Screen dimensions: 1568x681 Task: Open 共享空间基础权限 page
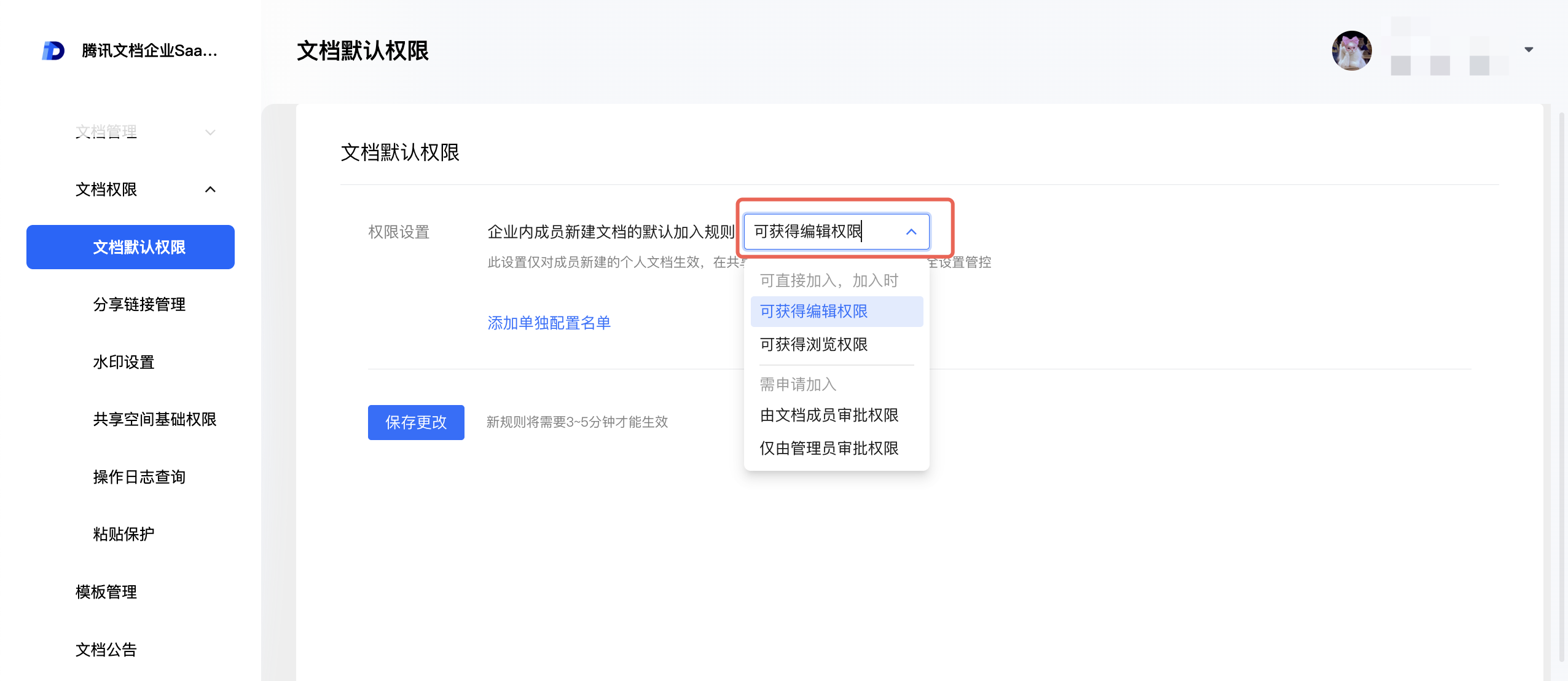[154, 420]
